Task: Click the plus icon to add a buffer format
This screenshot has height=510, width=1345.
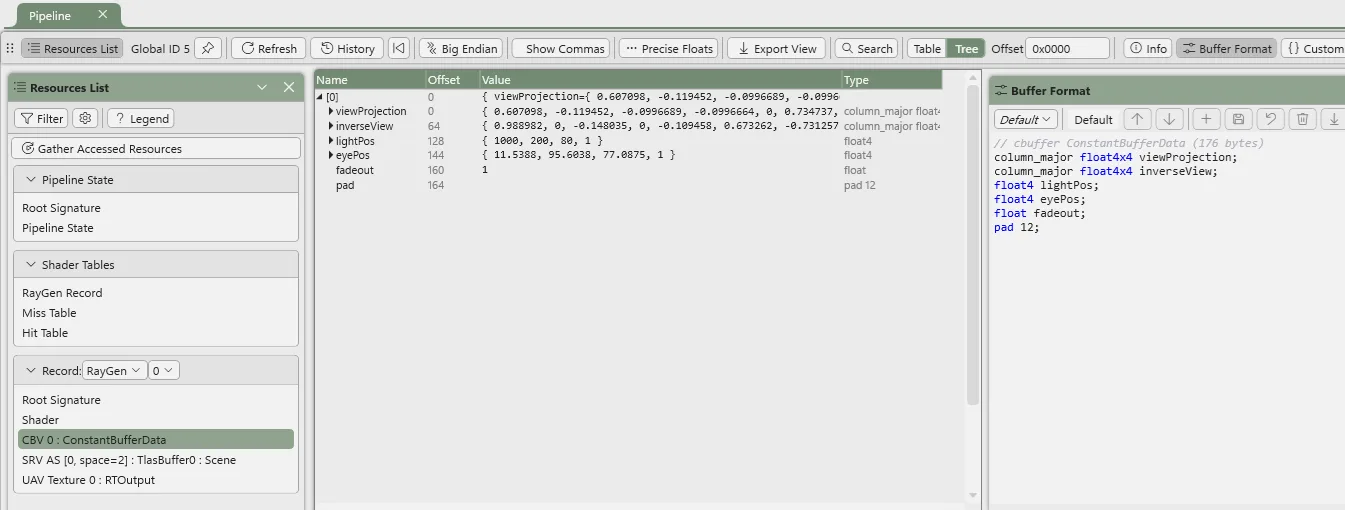Action: (x=1206, y=119)
